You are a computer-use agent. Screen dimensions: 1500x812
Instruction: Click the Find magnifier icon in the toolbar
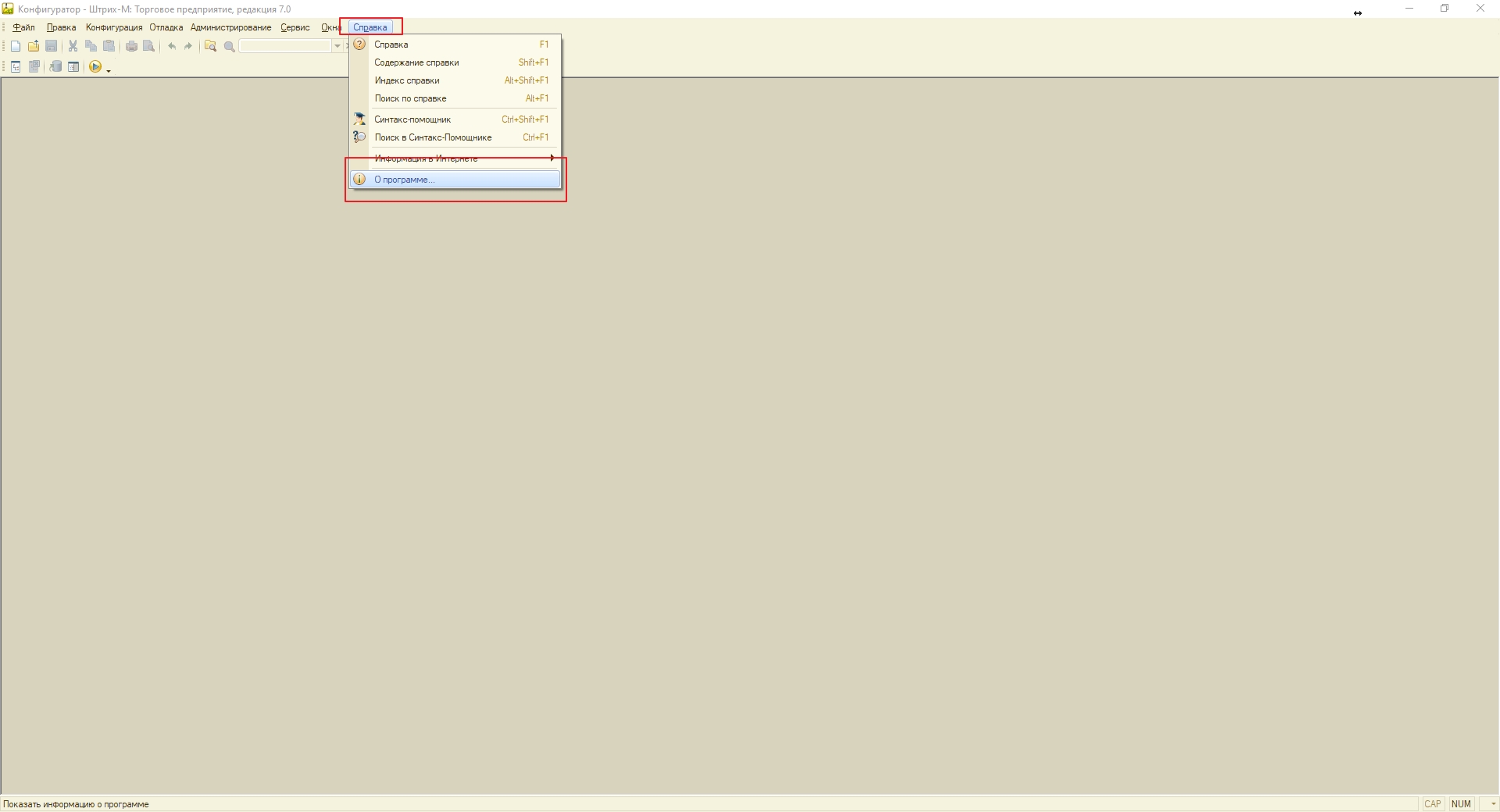click(x=230, y=47)
